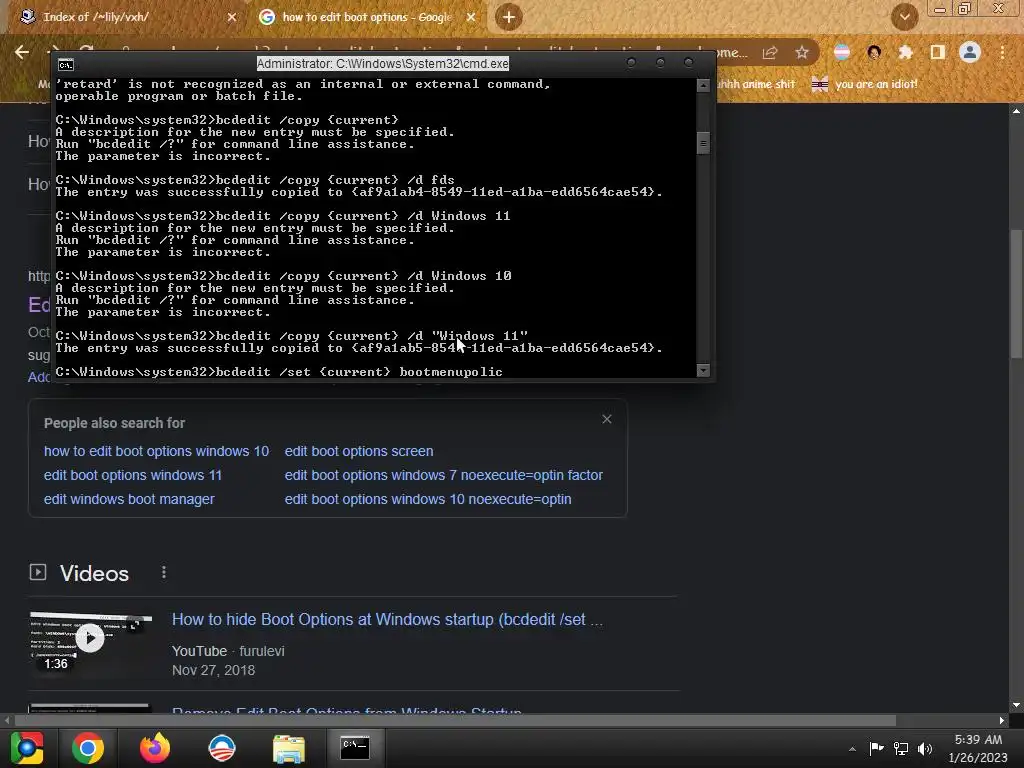Screen dimensions: 1024x768
Task: Click the 'bcdedit /set {current} bootmenupolic' command line
Action: coord(279,372)
